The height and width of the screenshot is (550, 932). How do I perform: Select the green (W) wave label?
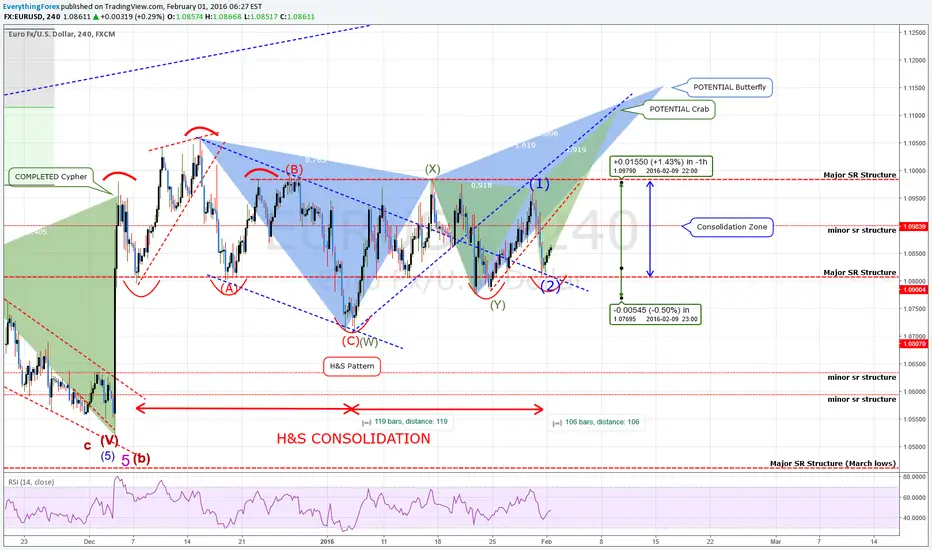369,342
